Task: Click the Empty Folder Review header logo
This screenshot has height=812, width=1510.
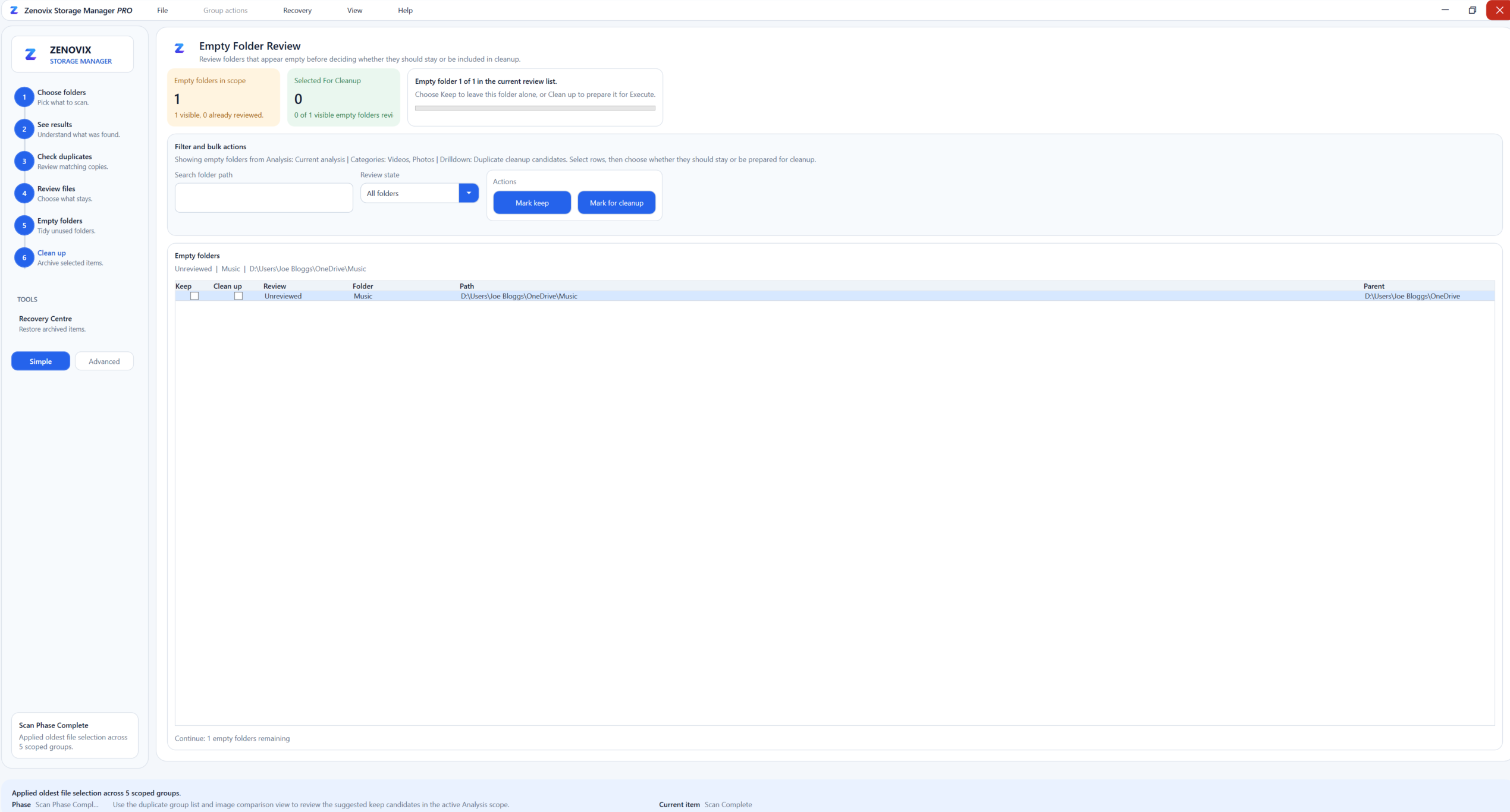Action: coord(179,48)
